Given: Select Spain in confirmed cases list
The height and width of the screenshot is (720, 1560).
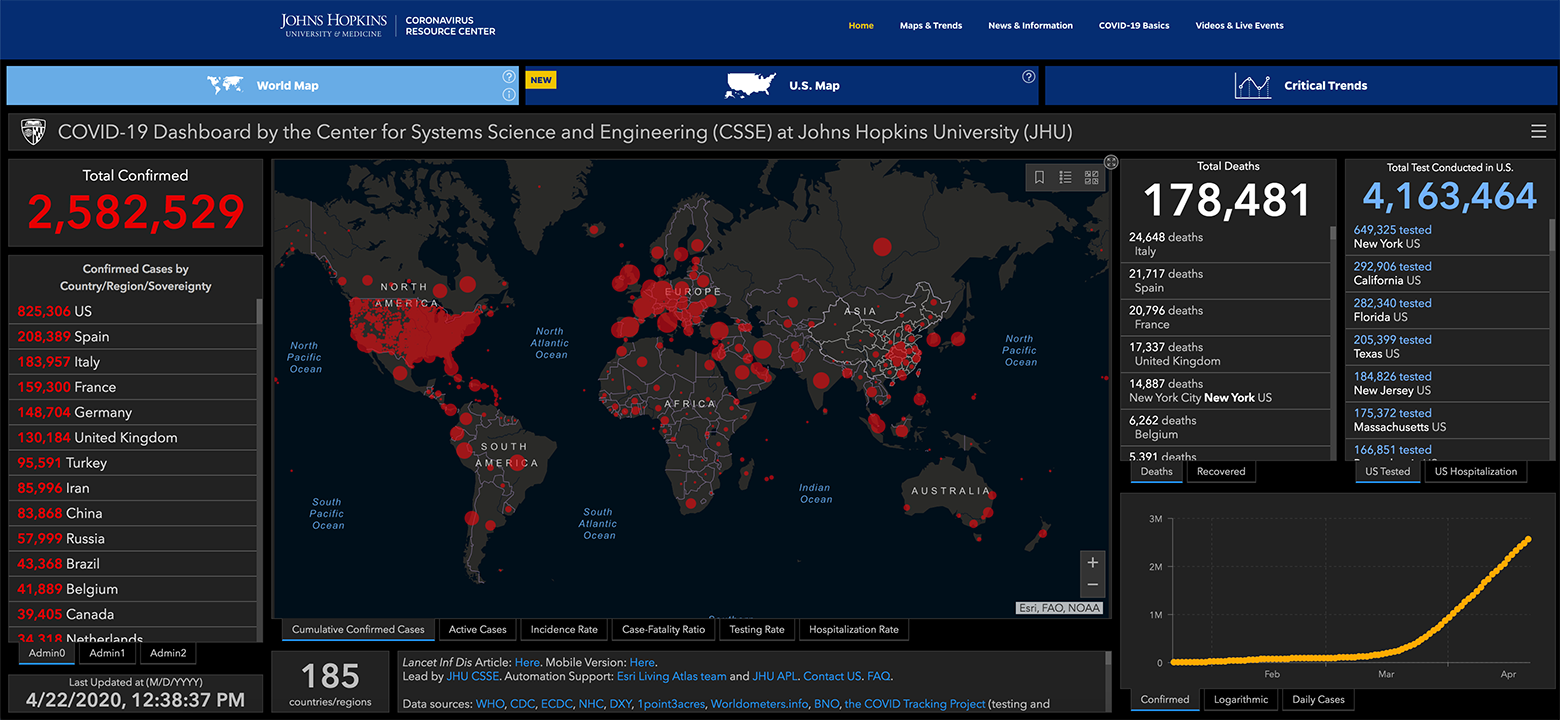Looking at the screenshot, I should click(x=132, y=336).
